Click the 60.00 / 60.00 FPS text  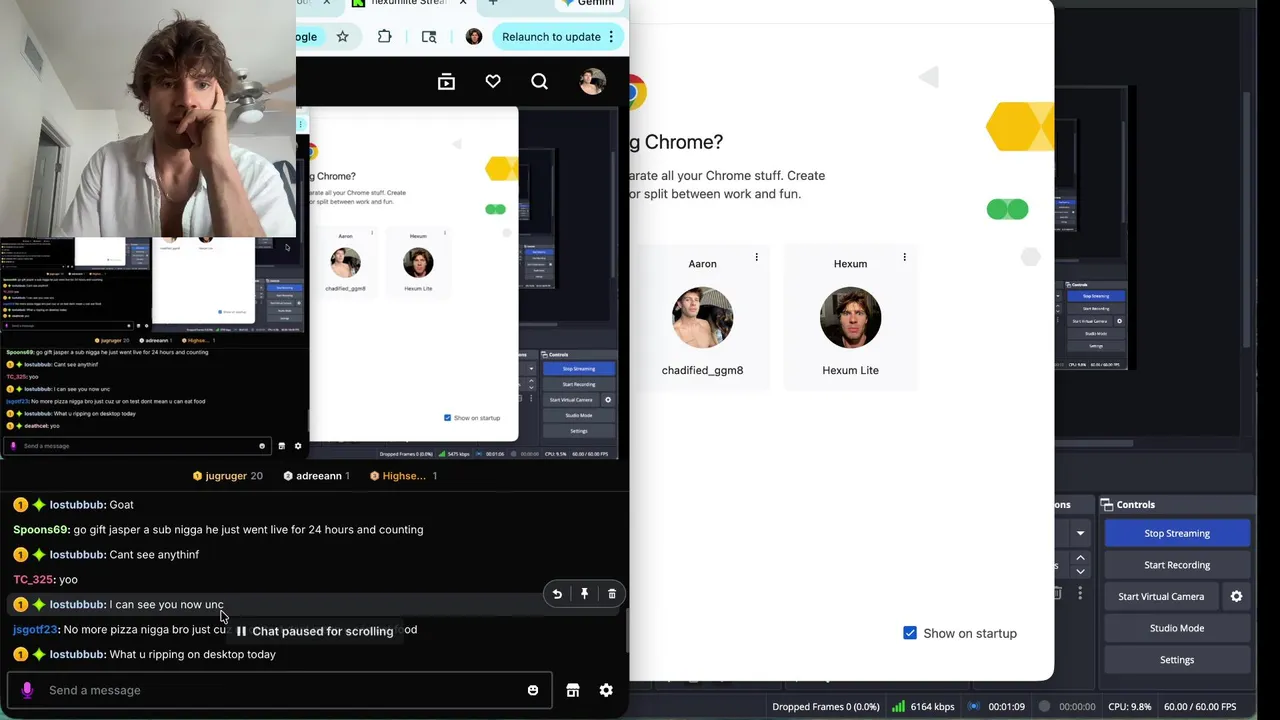pos(1200,707)
